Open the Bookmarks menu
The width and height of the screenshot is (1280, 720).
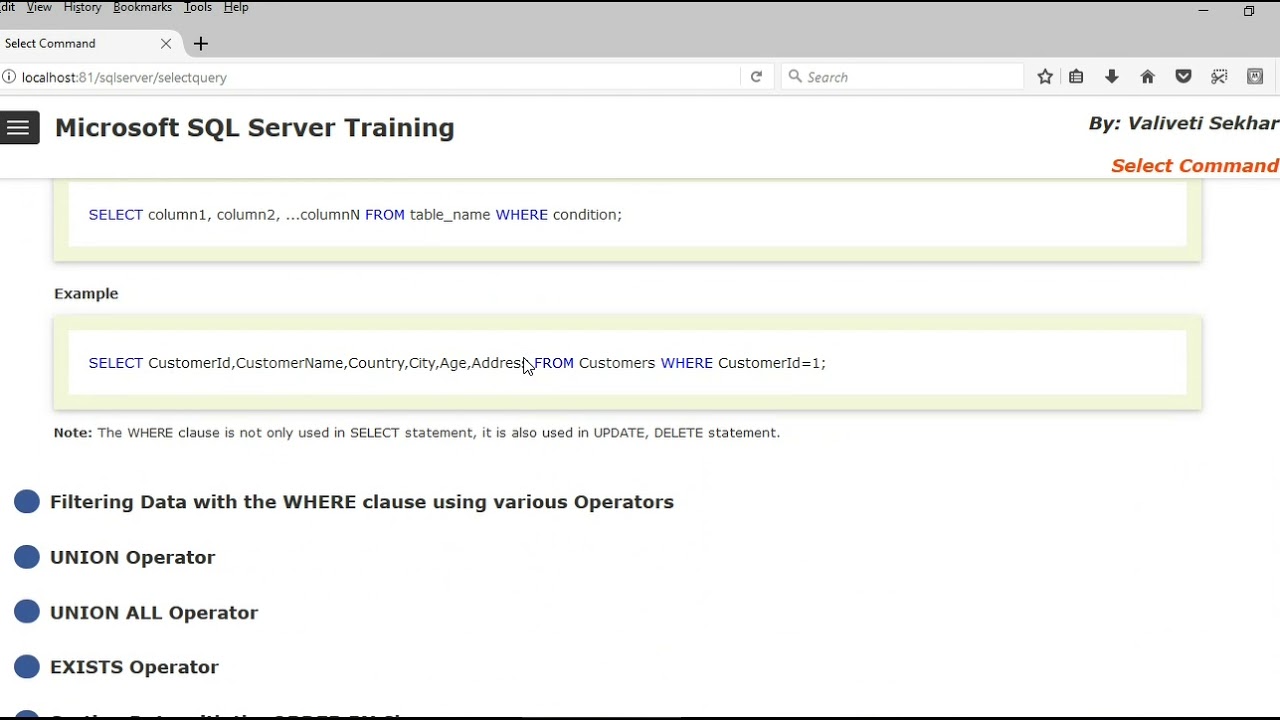pos(142,7)
